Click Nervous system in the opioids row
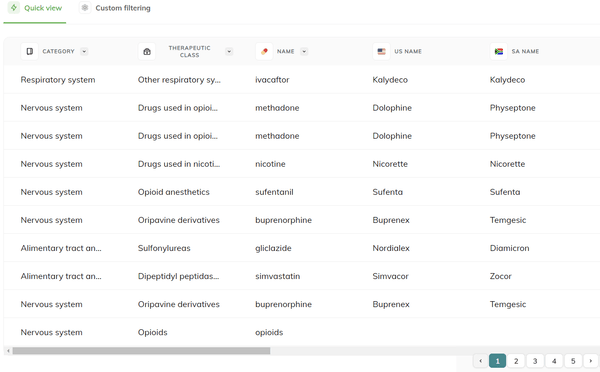The width and height of the screenshot is (600, 372). pos(51,333)
